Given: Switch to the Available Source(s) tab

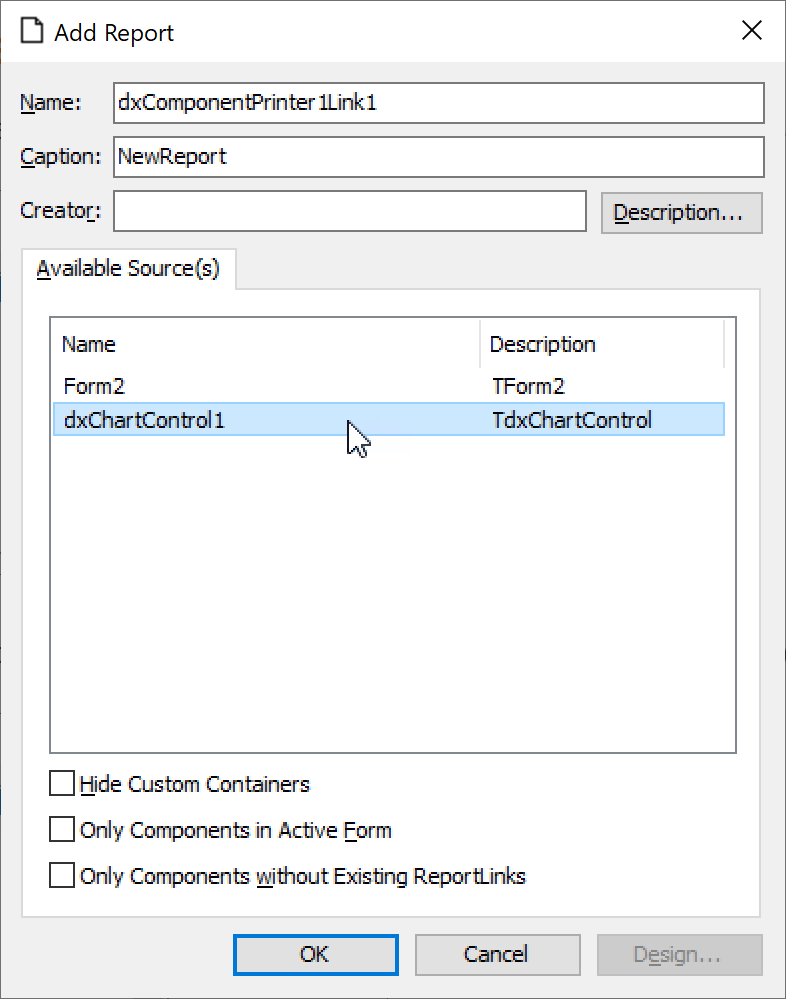Looking at the screenshot, I should point(128,269).
